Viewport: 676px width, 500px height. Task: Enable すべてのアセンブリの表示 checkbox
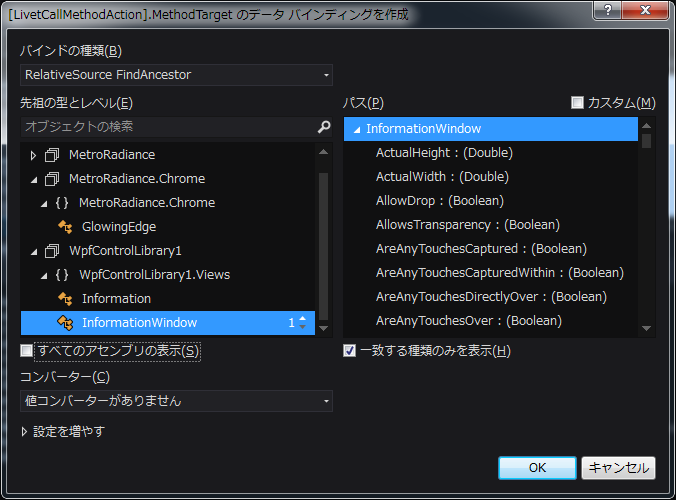[26, 350]
